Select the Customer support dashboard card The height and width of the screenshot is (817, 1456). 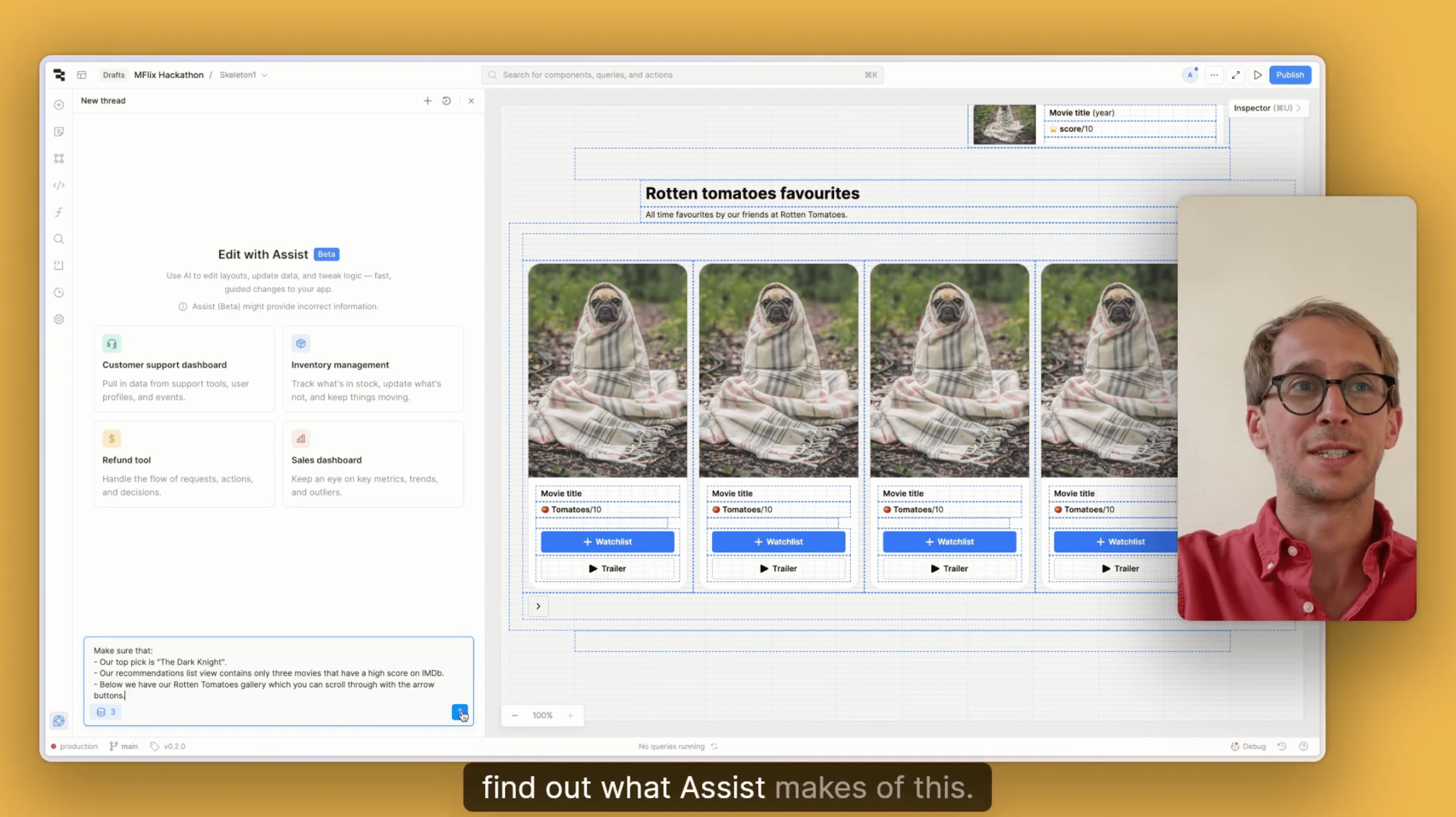pyautogui.click(x=183, y=369)
